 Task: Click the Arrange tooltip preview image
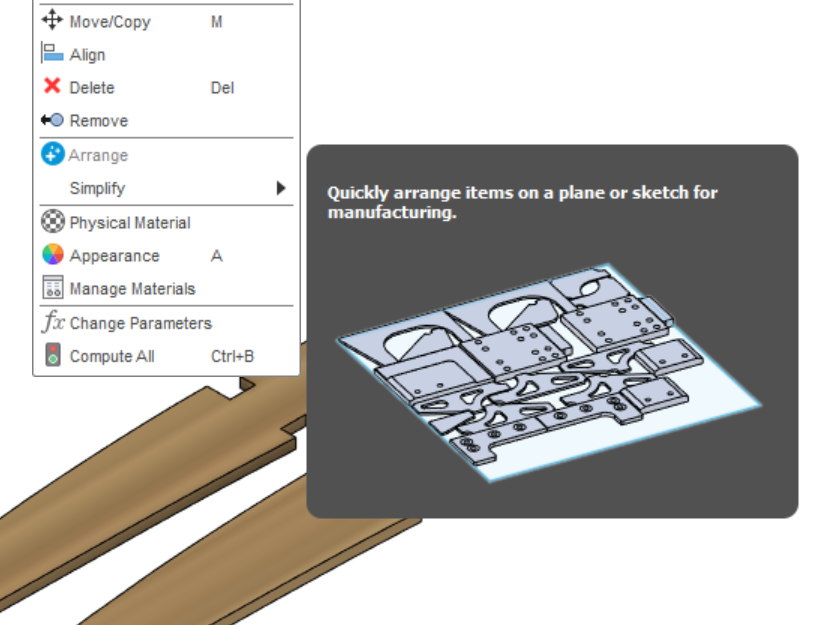point(550,370)
